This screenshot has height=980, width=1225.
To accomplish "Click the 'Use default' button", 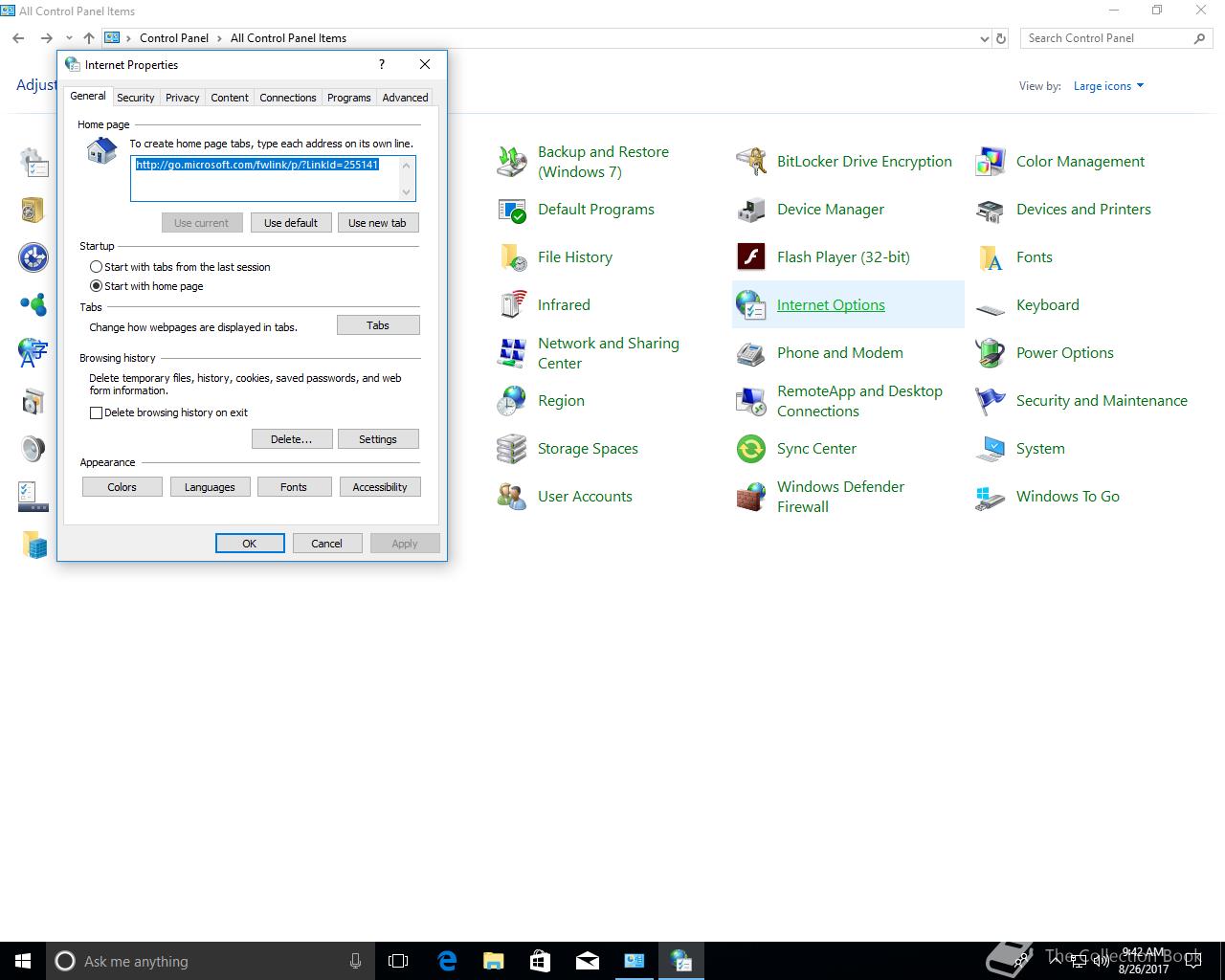I will (x=291, y=223).
